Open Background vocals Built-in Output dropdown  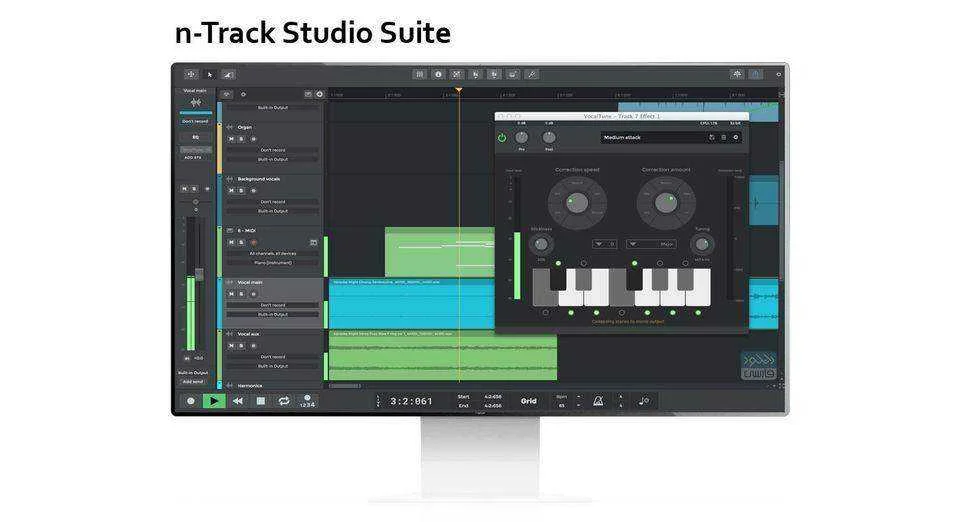point(273,211)
